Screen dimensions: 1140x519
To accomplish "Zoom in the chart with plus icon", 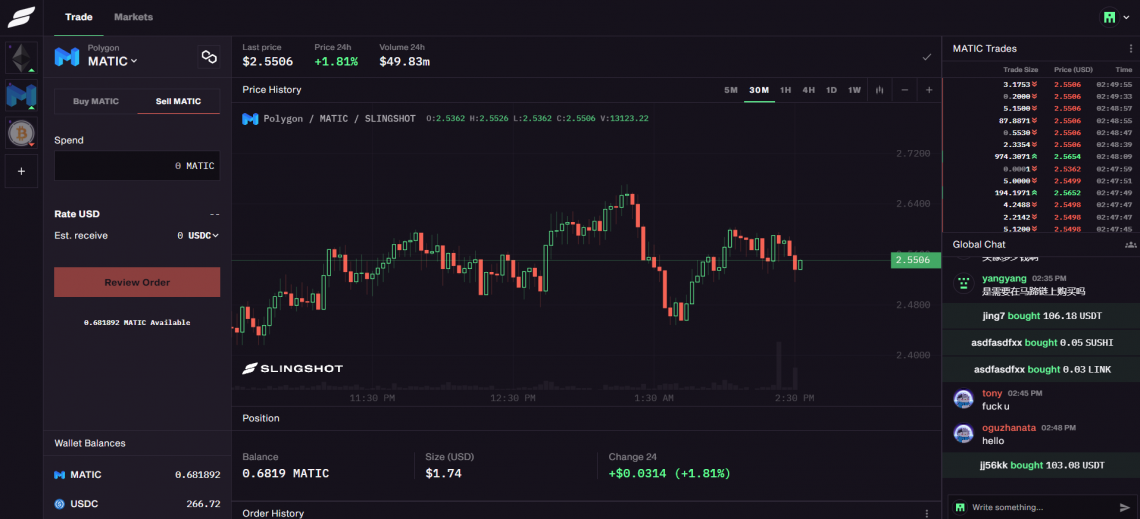I will tap(929, 90).
